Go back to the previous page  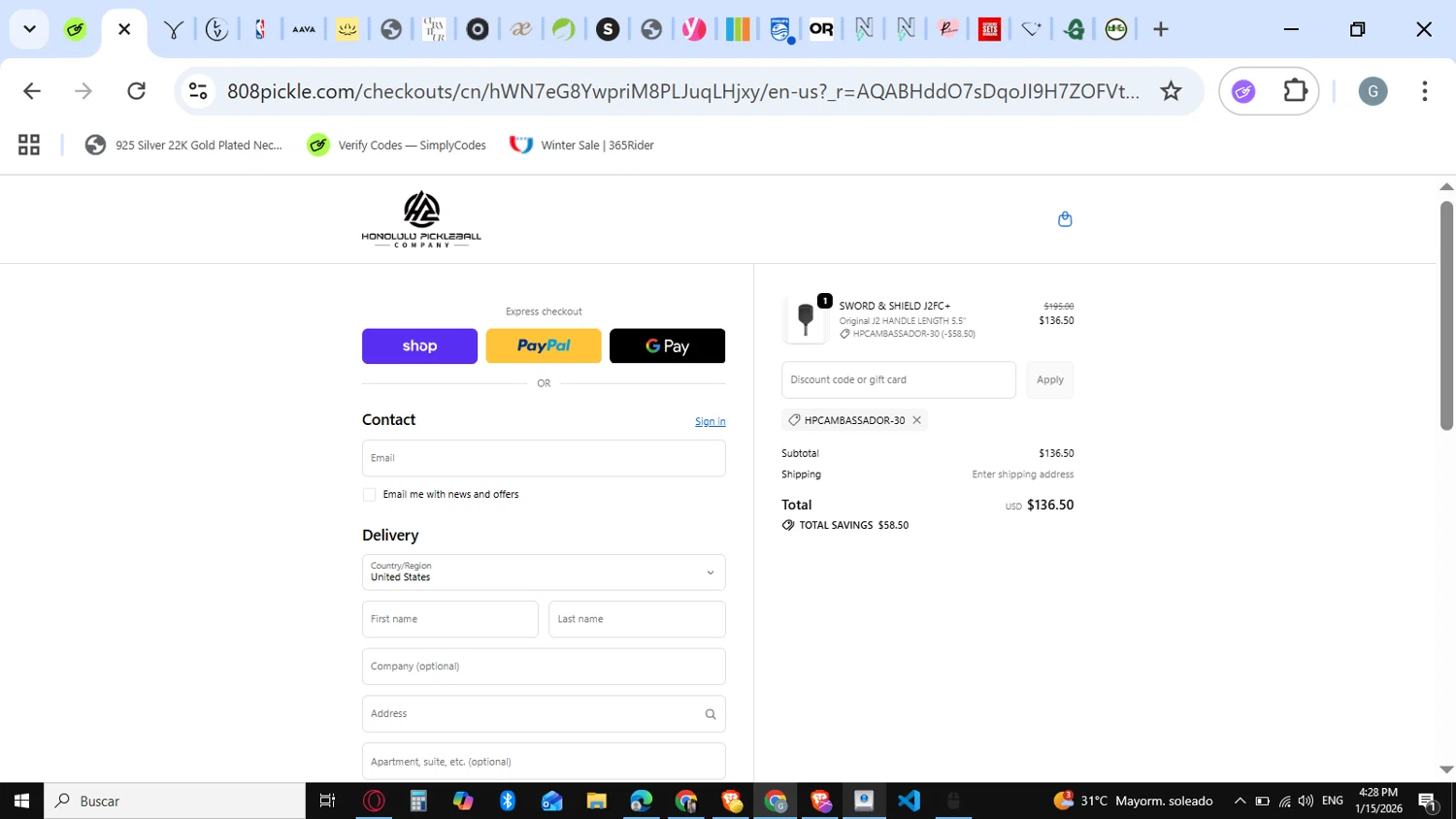click(32, 91)
